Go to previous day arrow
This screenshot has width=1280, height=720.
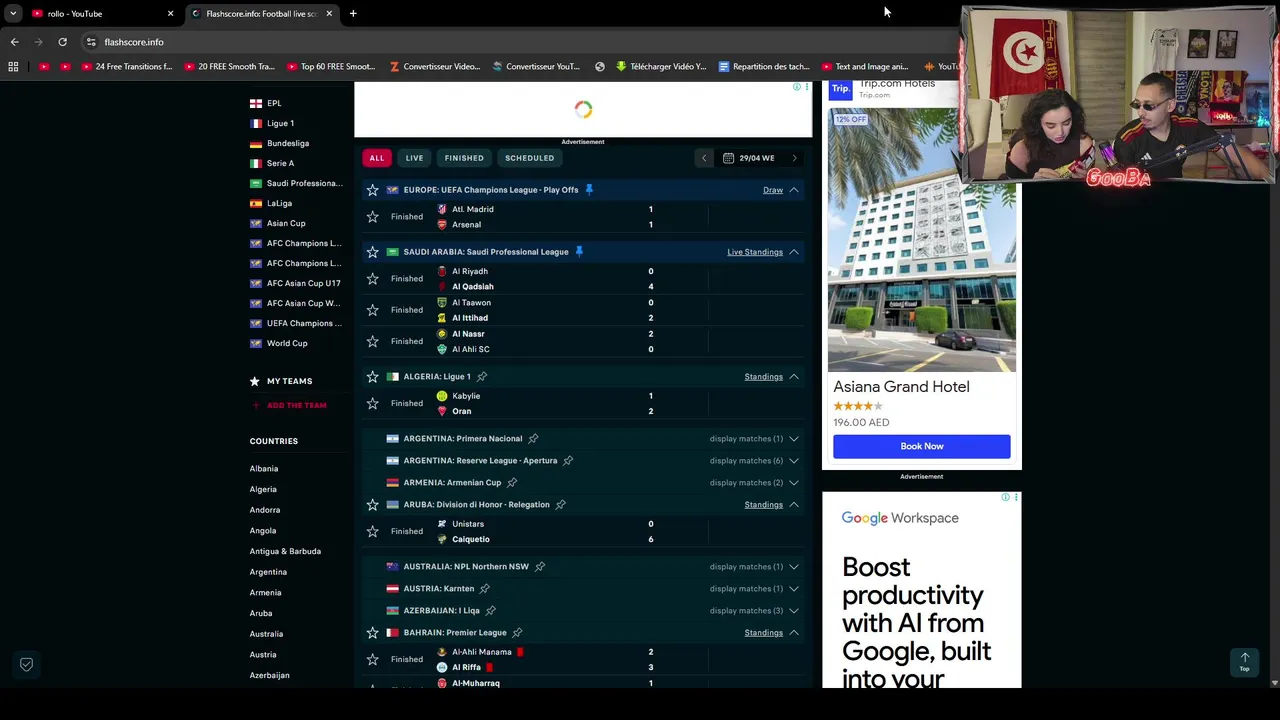(704, 158)
